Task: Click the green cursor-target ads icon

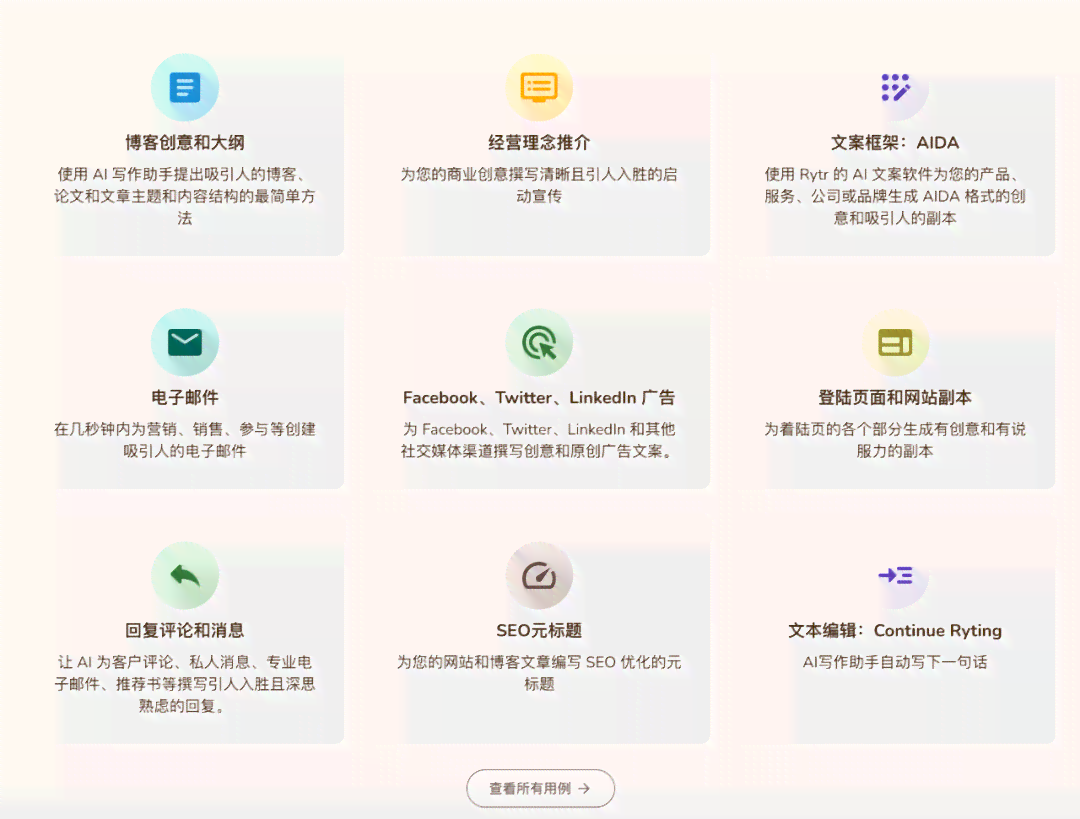Action: pyautogui.click(x=539, y=342)
